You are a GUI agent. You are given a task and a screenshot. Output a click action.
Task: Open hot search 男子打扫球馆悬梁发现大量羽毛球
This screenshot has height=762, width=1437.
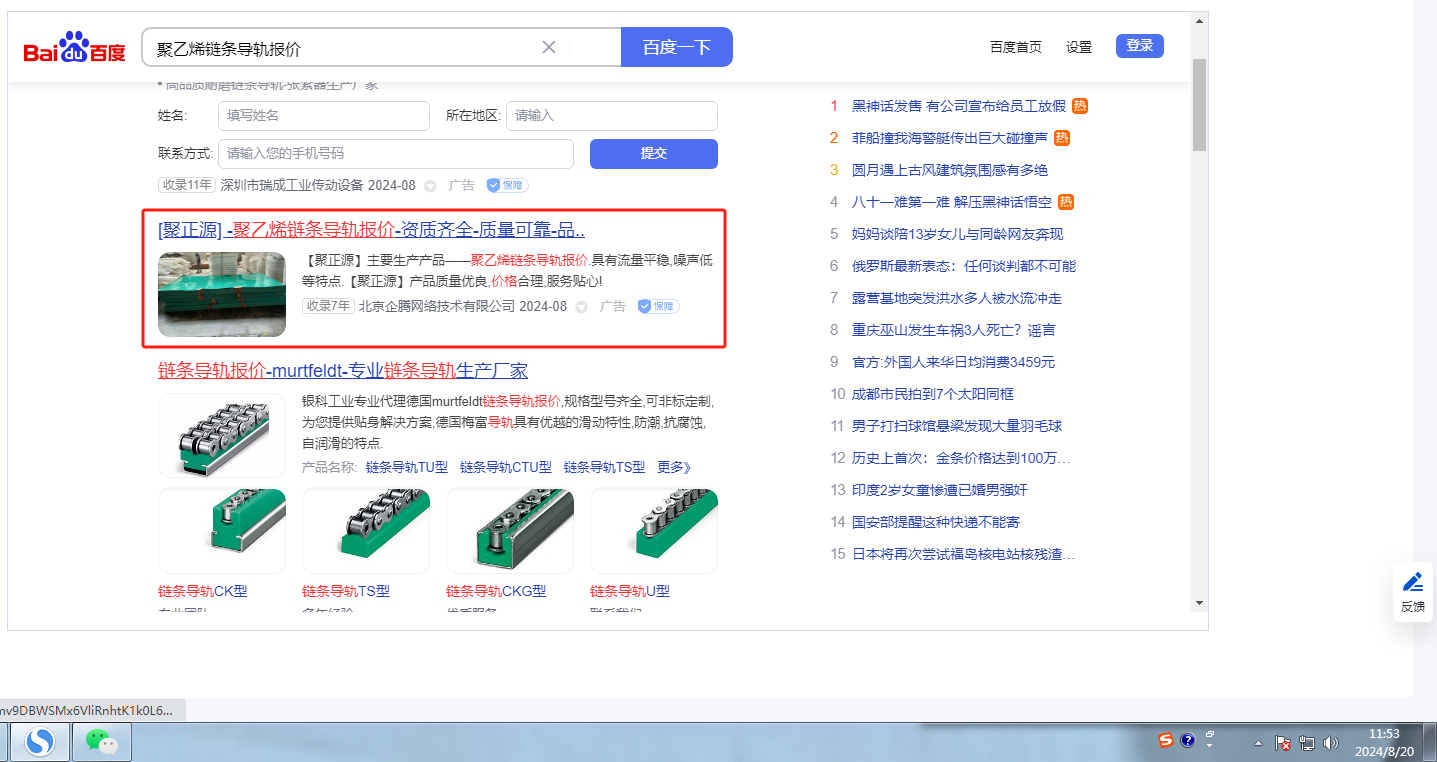pyautogui.click(x=957, y=426)
